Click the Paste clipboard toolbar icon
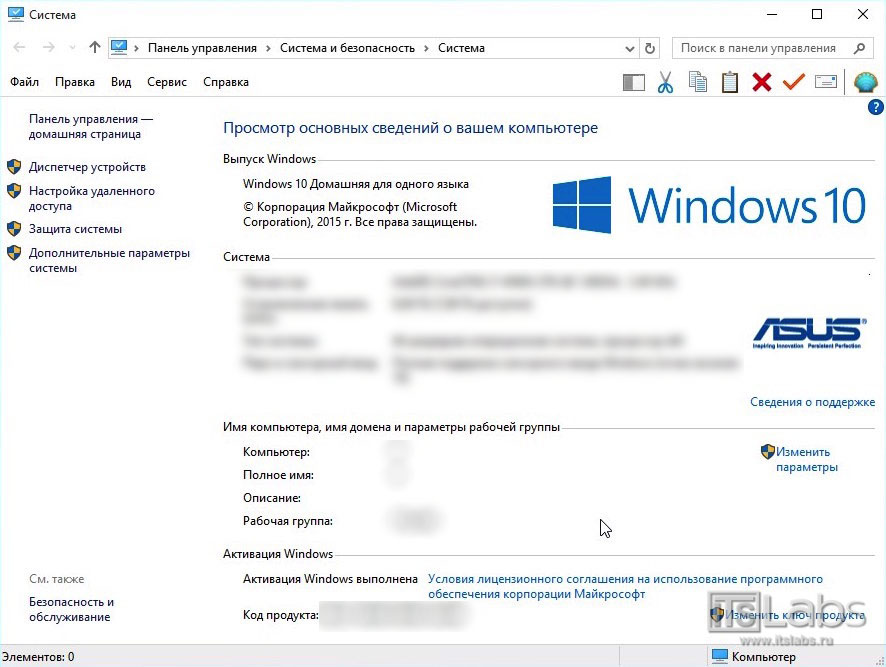 (729, 82)
